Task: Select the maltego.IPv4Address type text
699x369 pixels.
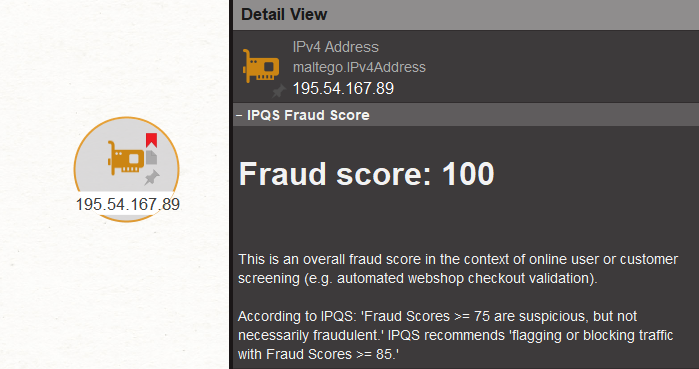Action: [359, 67]
